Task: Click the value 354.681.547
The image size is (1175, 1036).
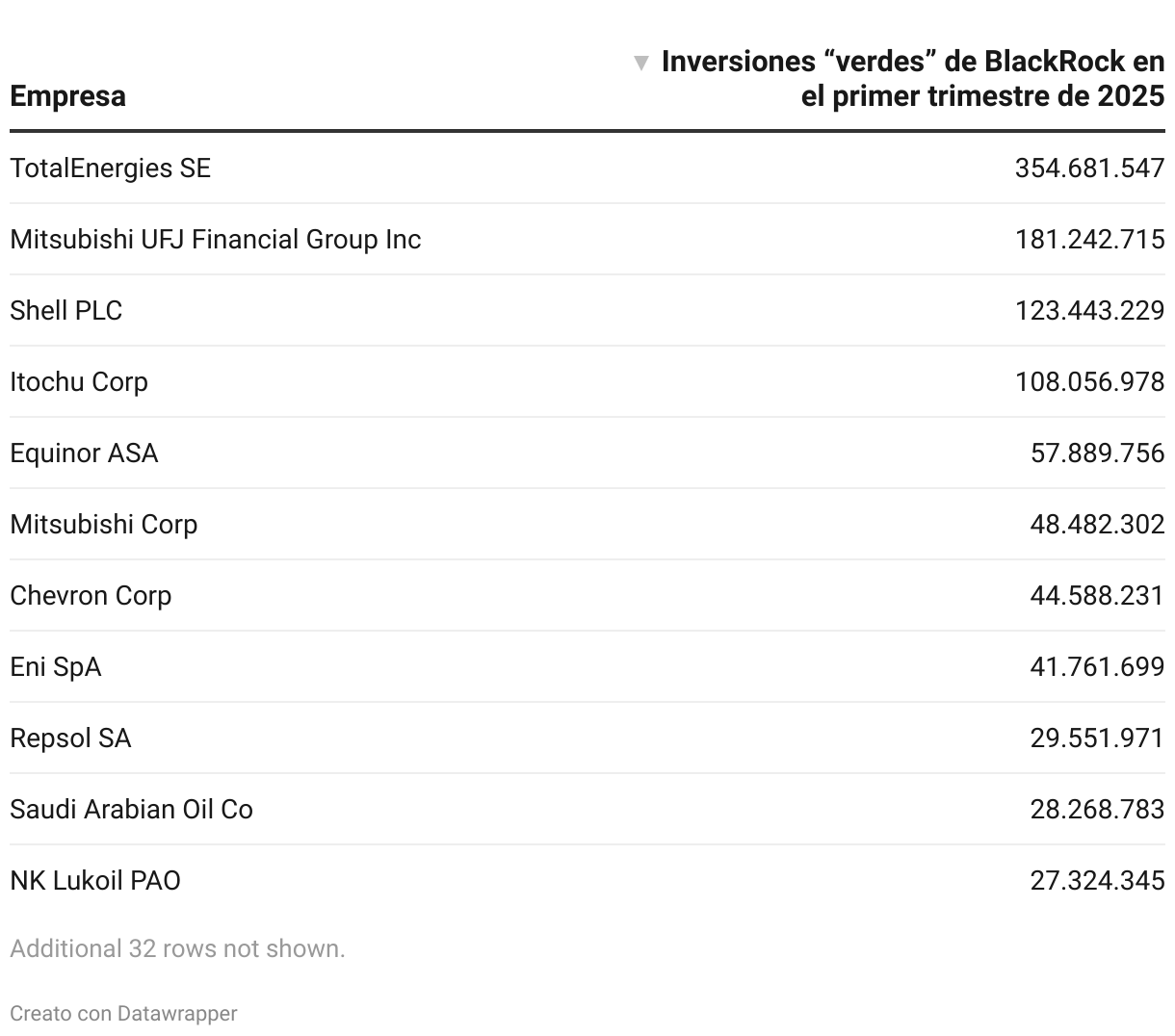Action: pos(1090,168)
